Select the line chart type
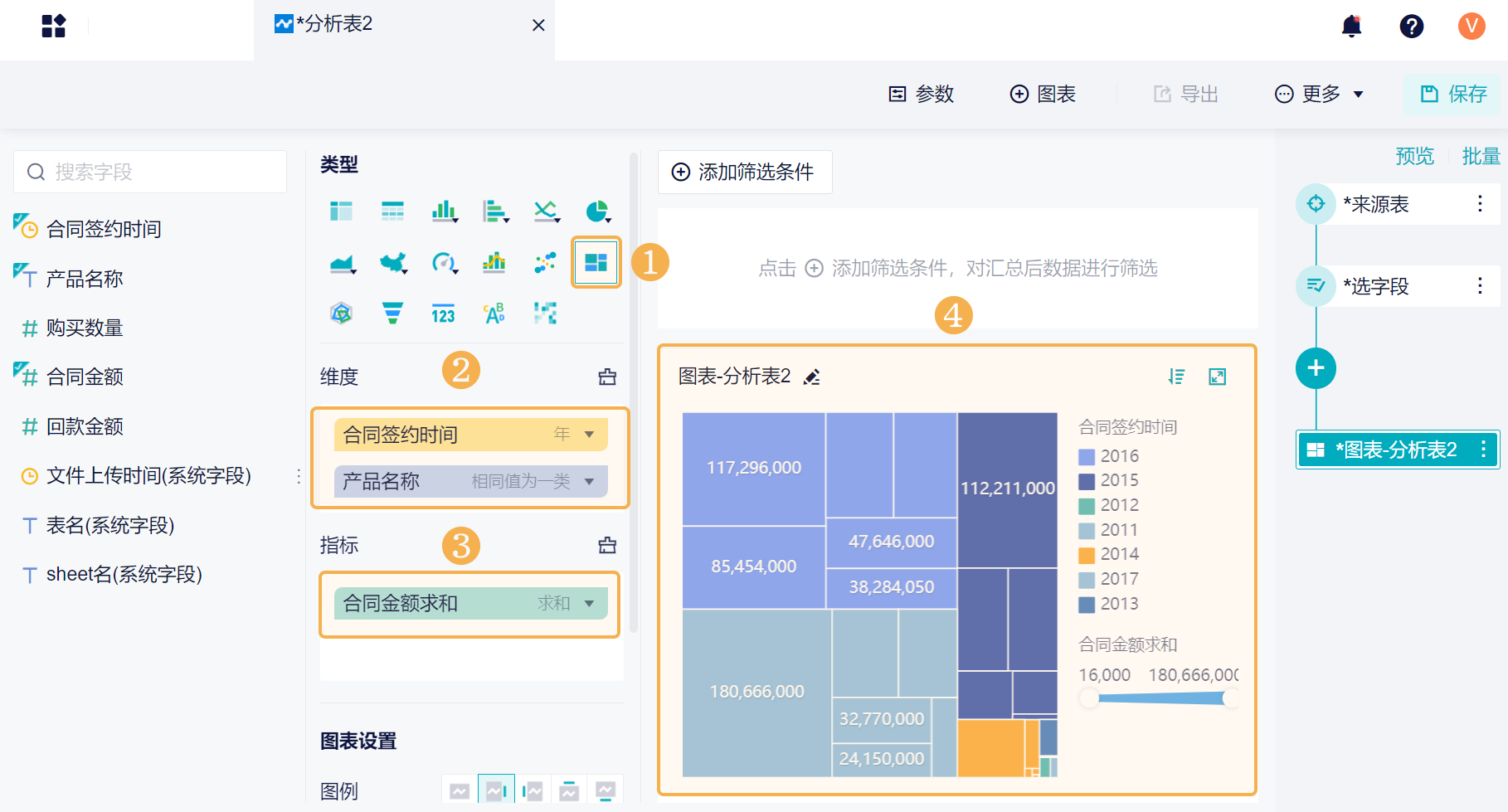The height and width of the screenshot is (812, 1508). click(546, 212)
